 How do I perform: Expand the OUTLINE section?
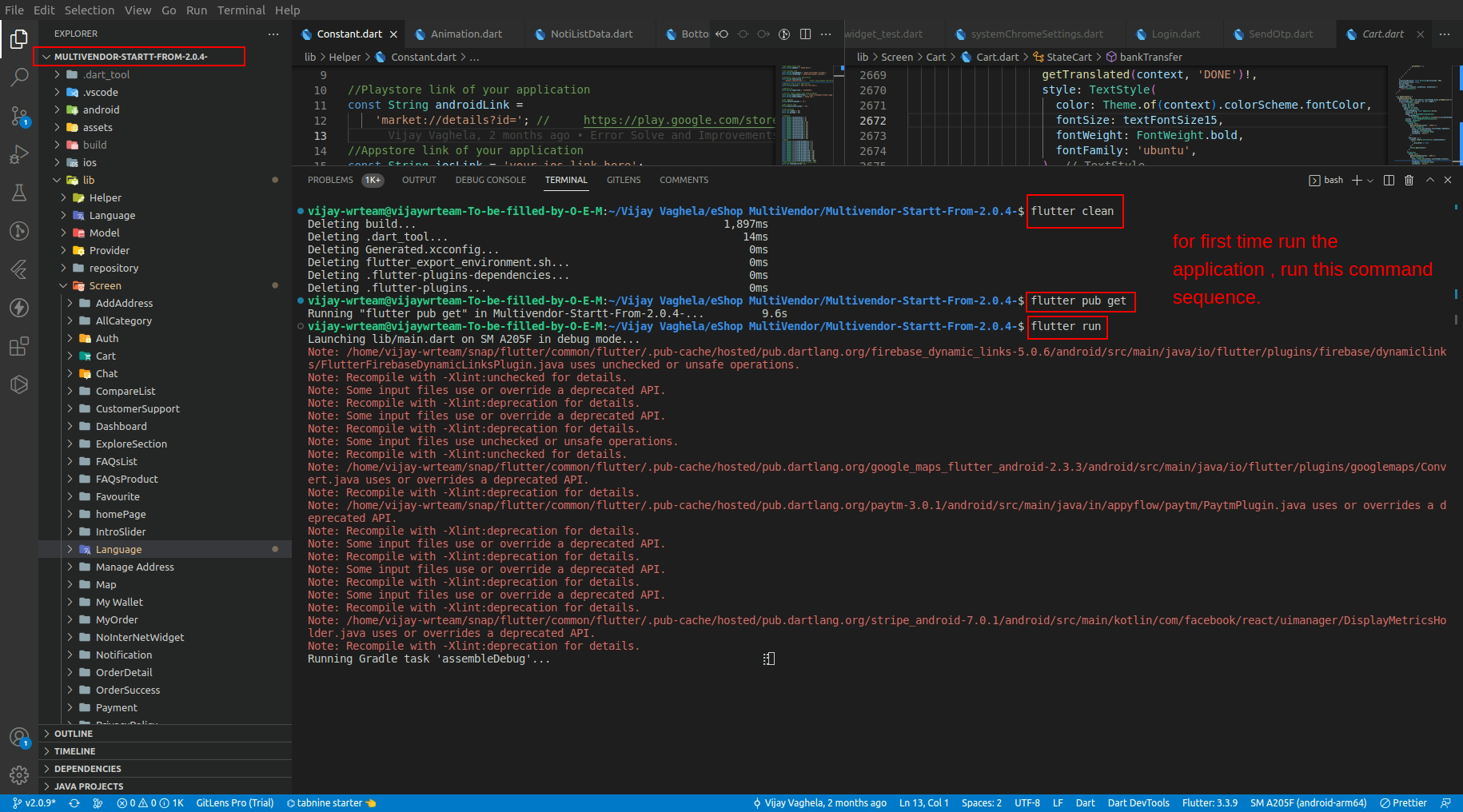coord(74,734)
